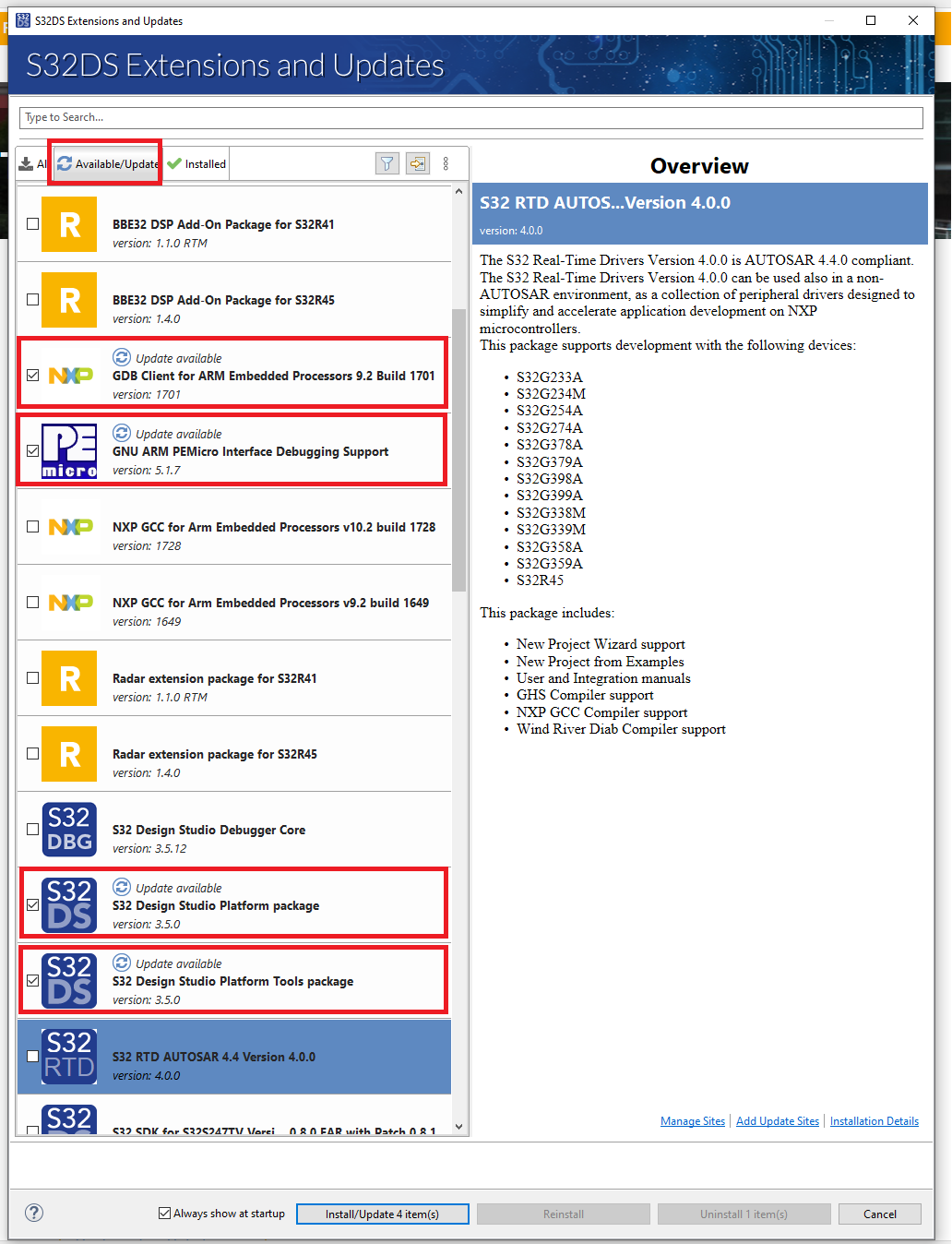952x1244 pixels.
Task: Click the S32 DBG Debugger Core icon
Action: [69, 829]
